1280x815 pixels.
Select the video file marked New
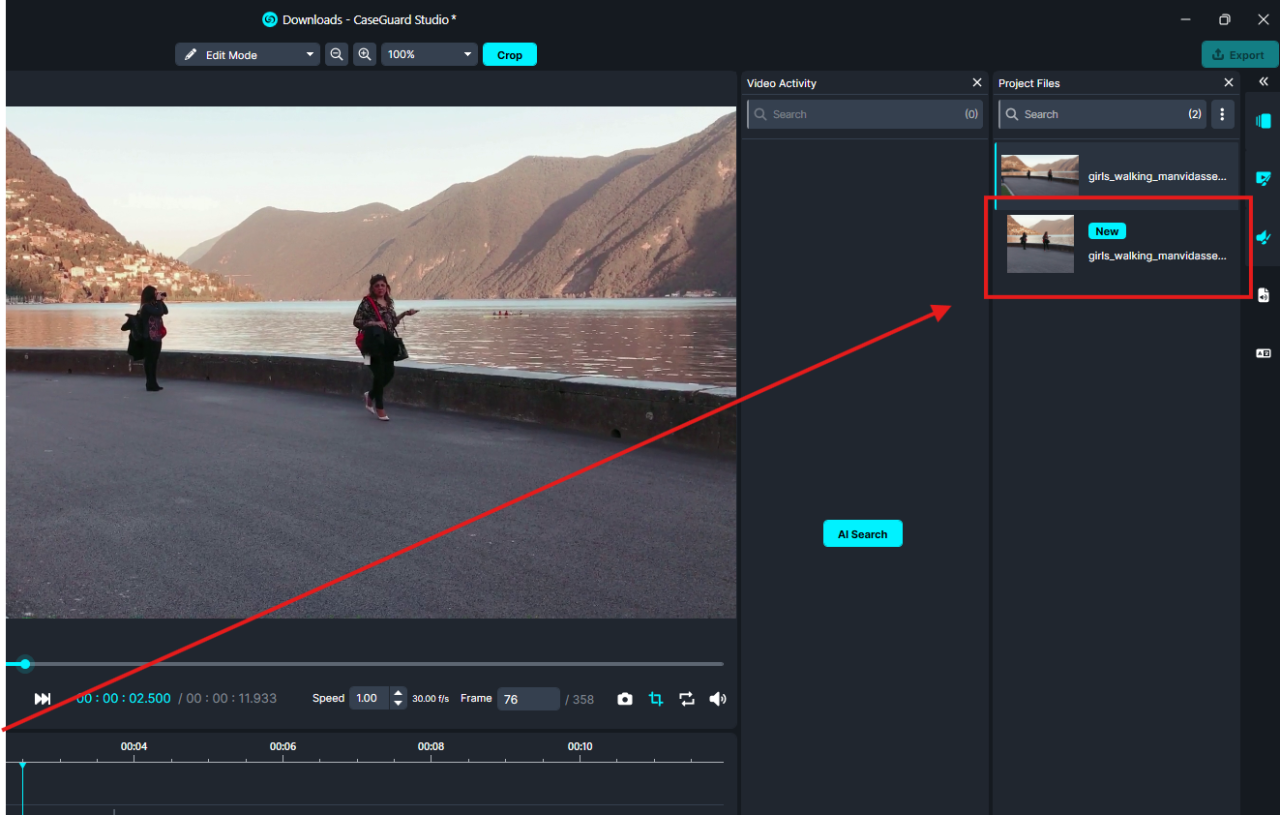pyautogui.click(x=1117, y=245)
